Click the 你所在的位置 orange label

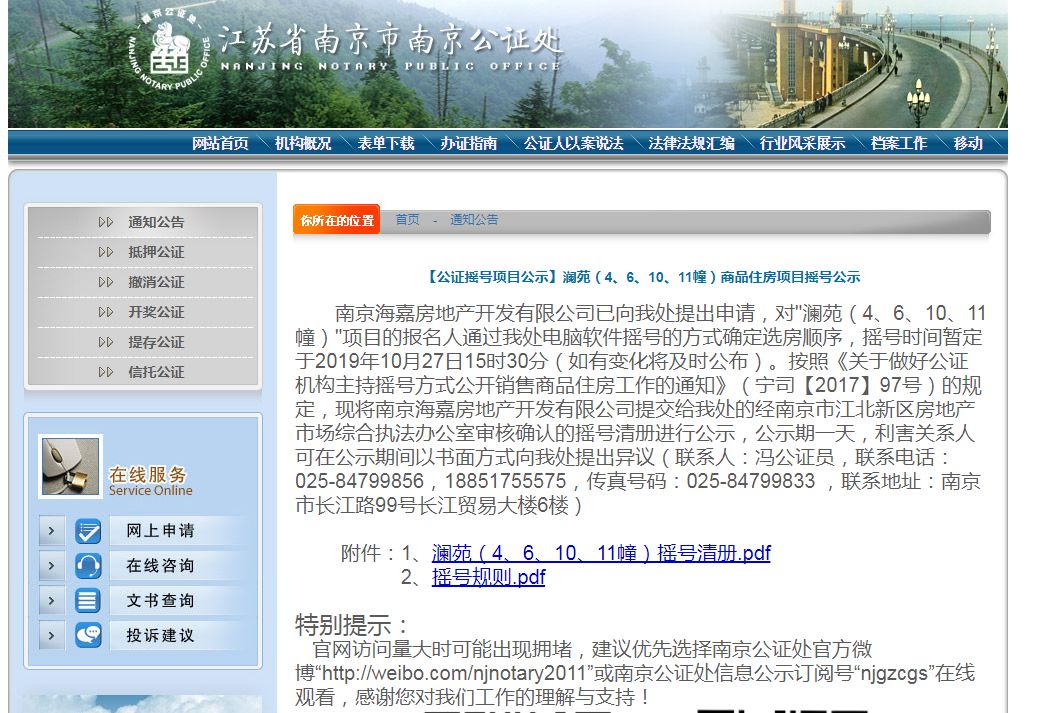[x=337, y=220]
